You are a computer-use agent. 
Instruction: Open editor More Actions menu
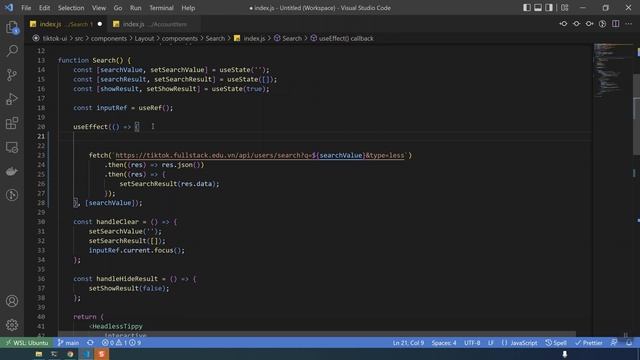coord(629,24)
